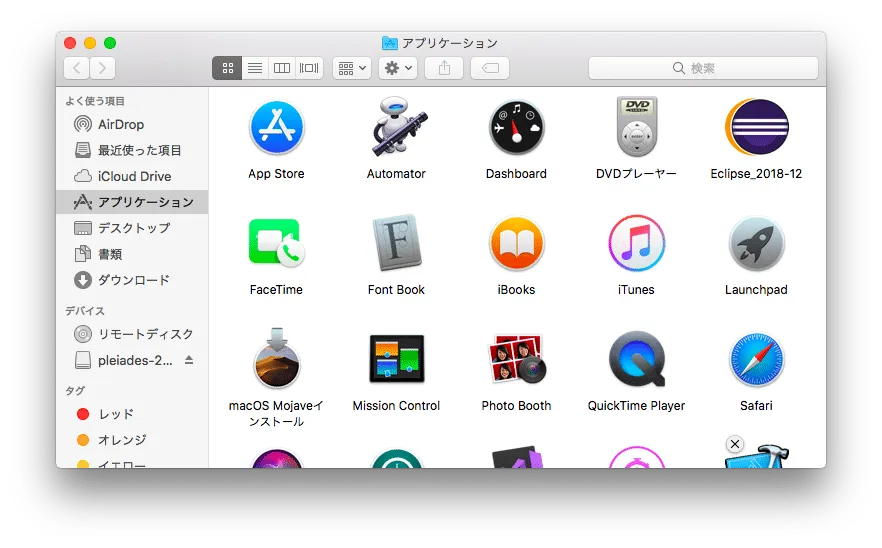Open iCloud Drive in the sidebar
Viewport: 882px width, 548px height.
tap(132, 176)
